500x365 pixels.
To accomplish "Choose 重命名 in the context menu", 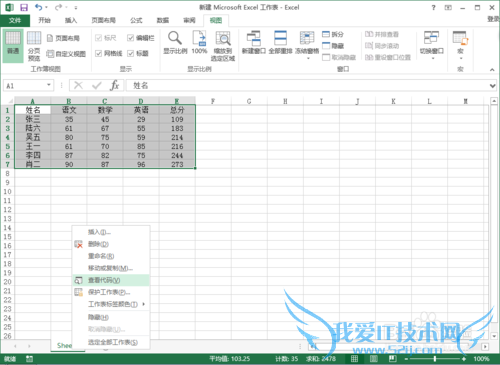I will pos(111,256).
